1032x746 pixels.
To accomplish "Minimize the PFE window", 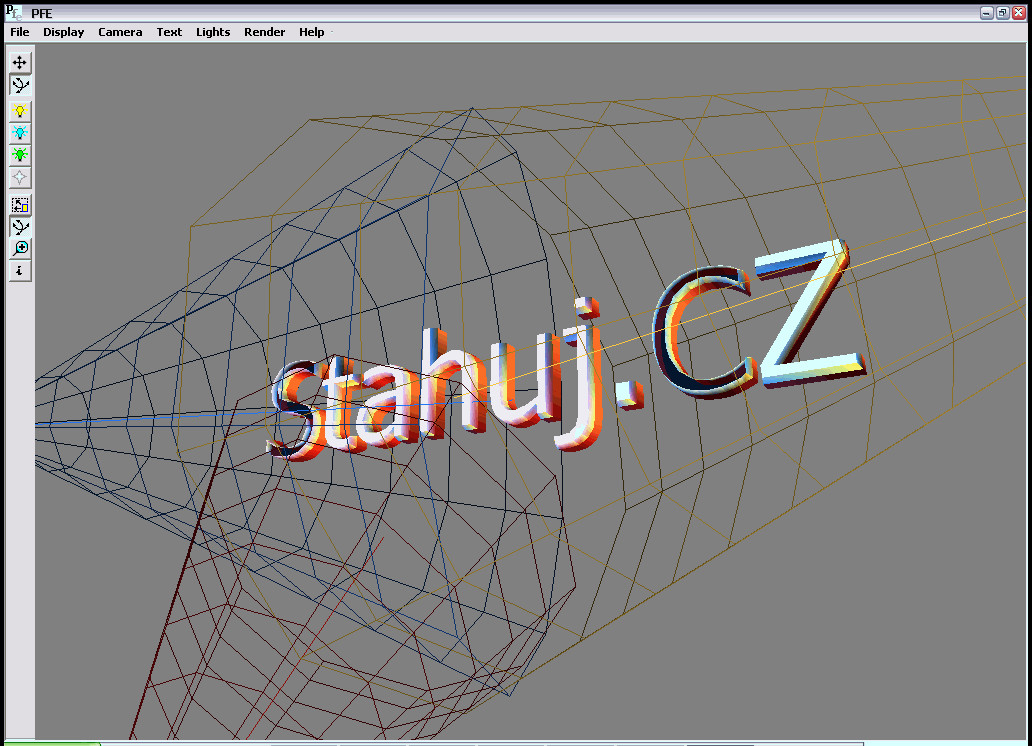I will coord(987,13).
